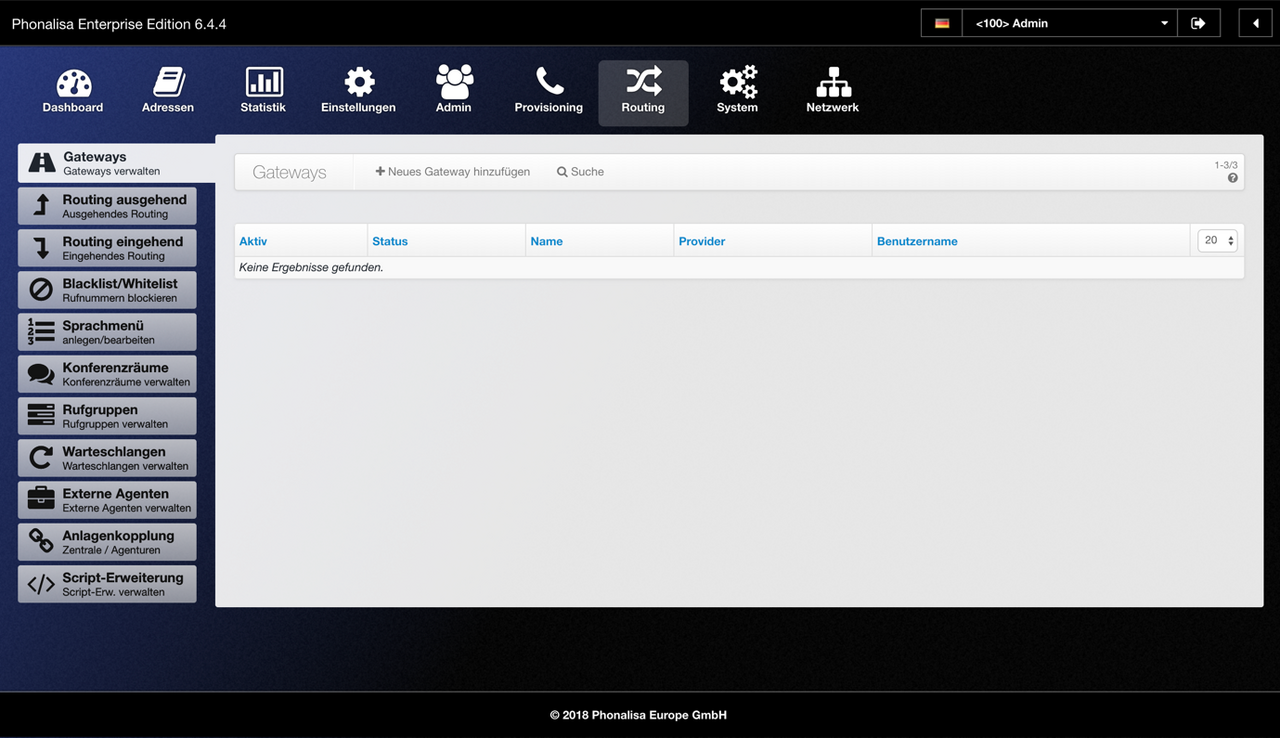Select the Routing shuffle icon

[x=643, y=83]
